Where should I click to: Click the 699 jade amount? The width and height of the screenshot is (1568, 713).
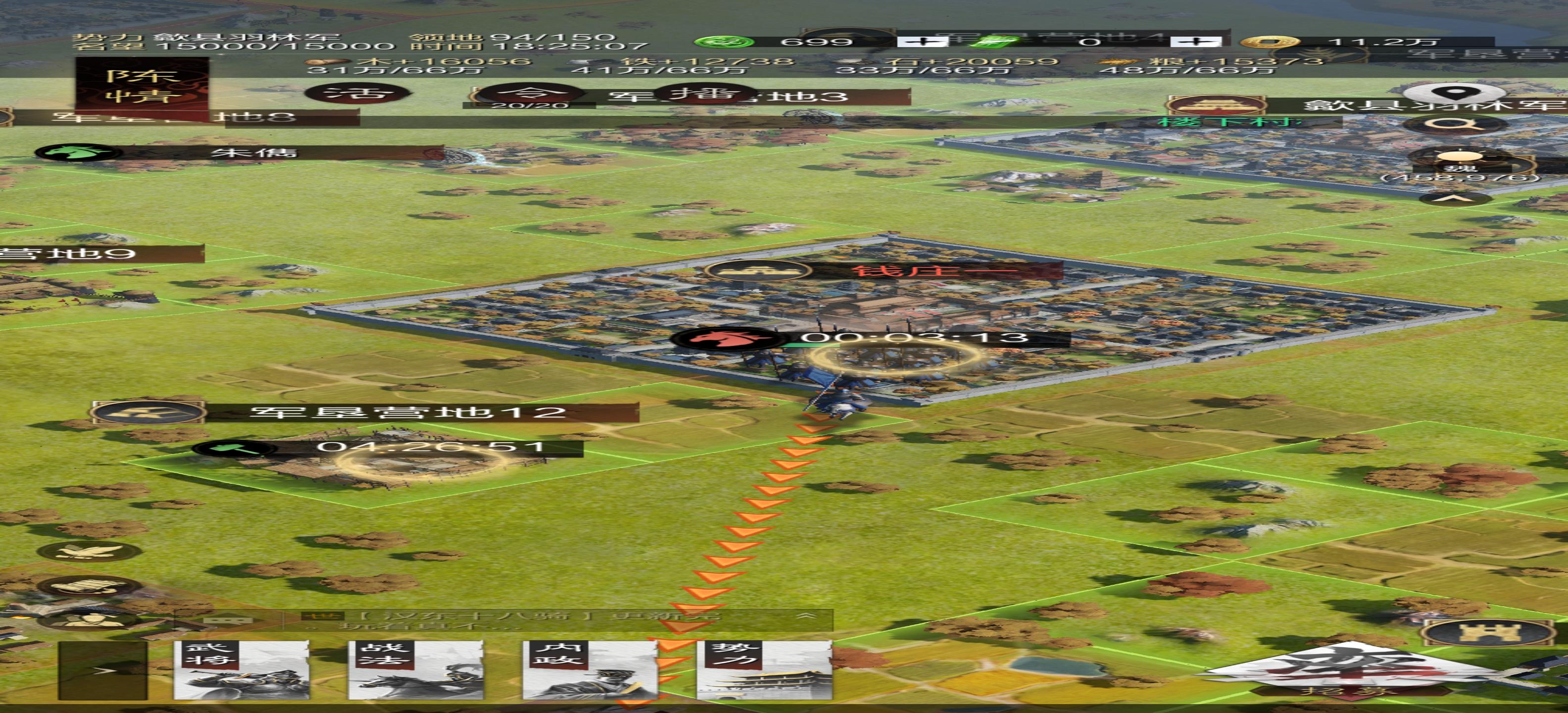click(x=816, y=42)
